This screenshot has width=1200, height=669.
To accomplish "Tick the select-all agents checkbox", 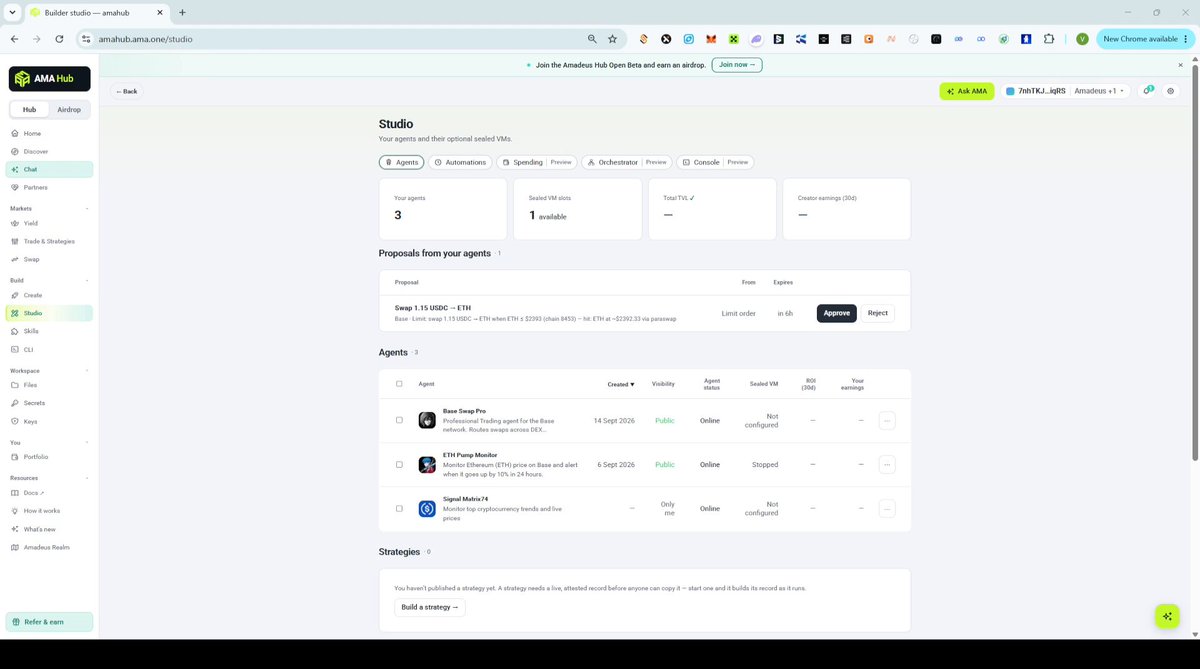I will (399, 384).
